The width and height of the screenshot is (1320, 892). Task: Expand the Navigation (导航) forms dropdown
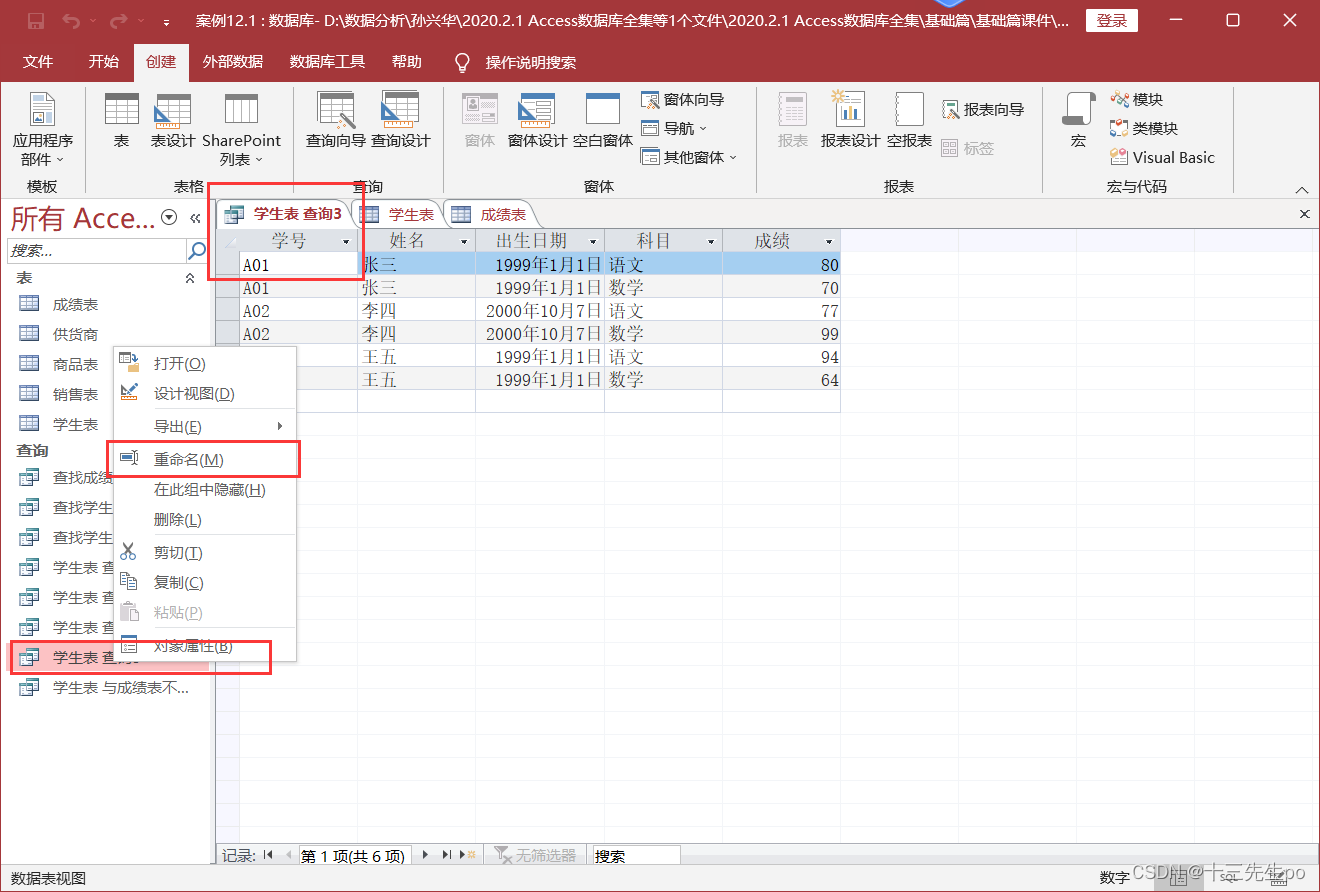tap(674, 128)
